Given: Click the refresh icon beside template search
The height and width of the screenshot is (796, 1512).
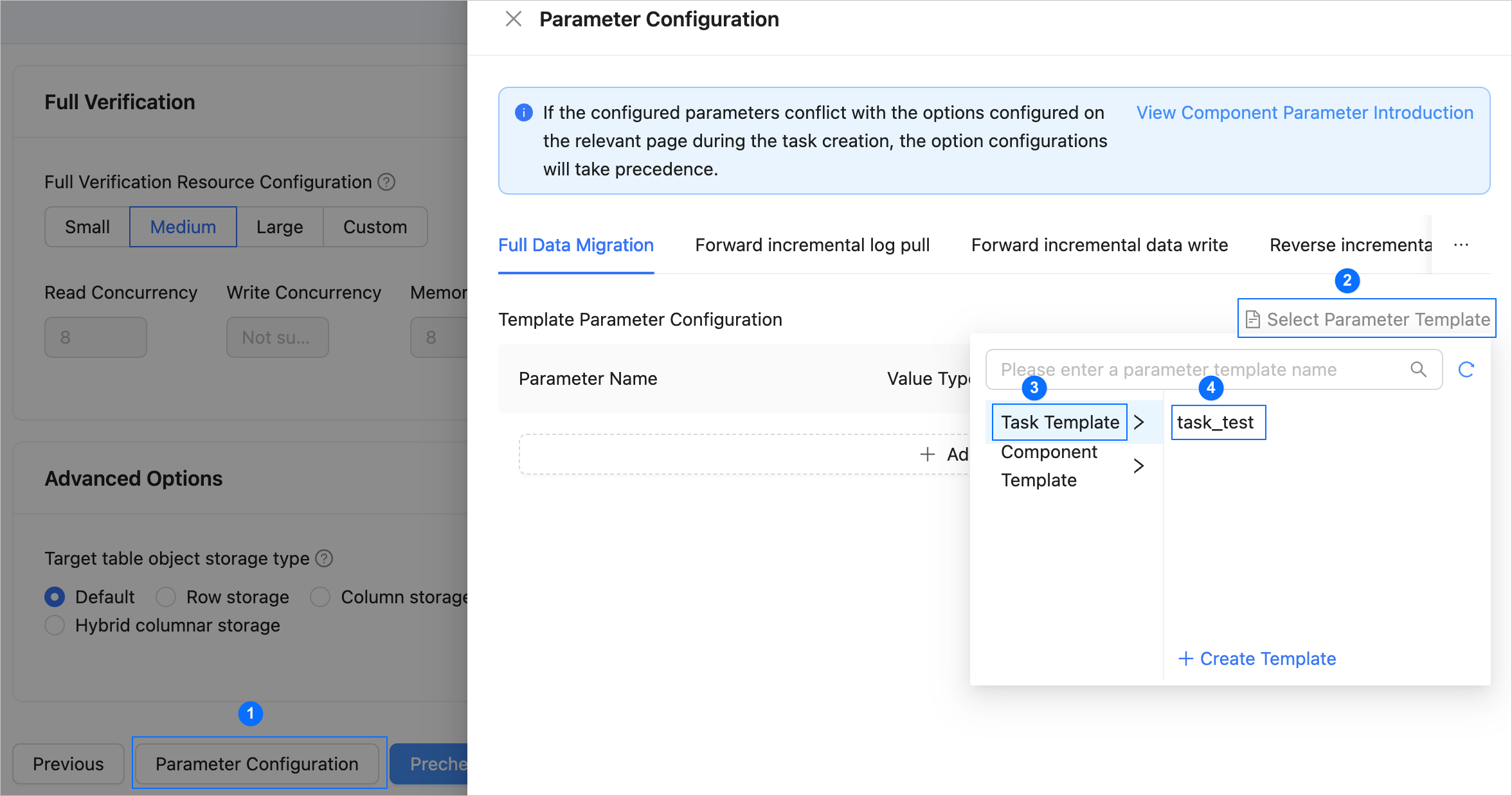Looking at the screenshot, I should [x=1466, y=369].
